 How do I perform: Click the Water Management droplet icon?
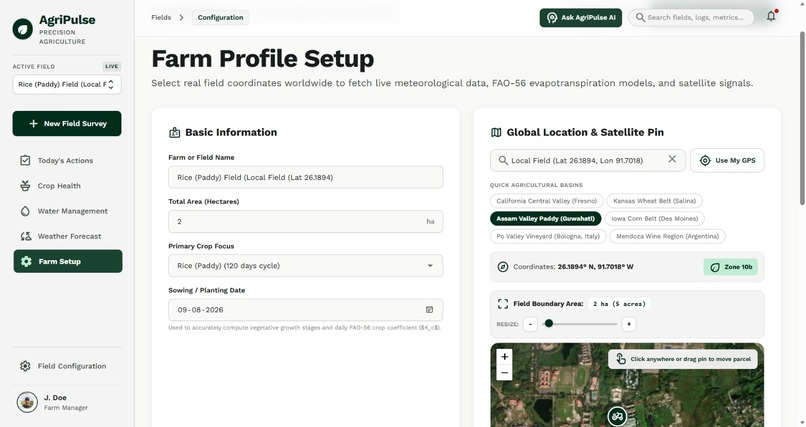point(25,211)
